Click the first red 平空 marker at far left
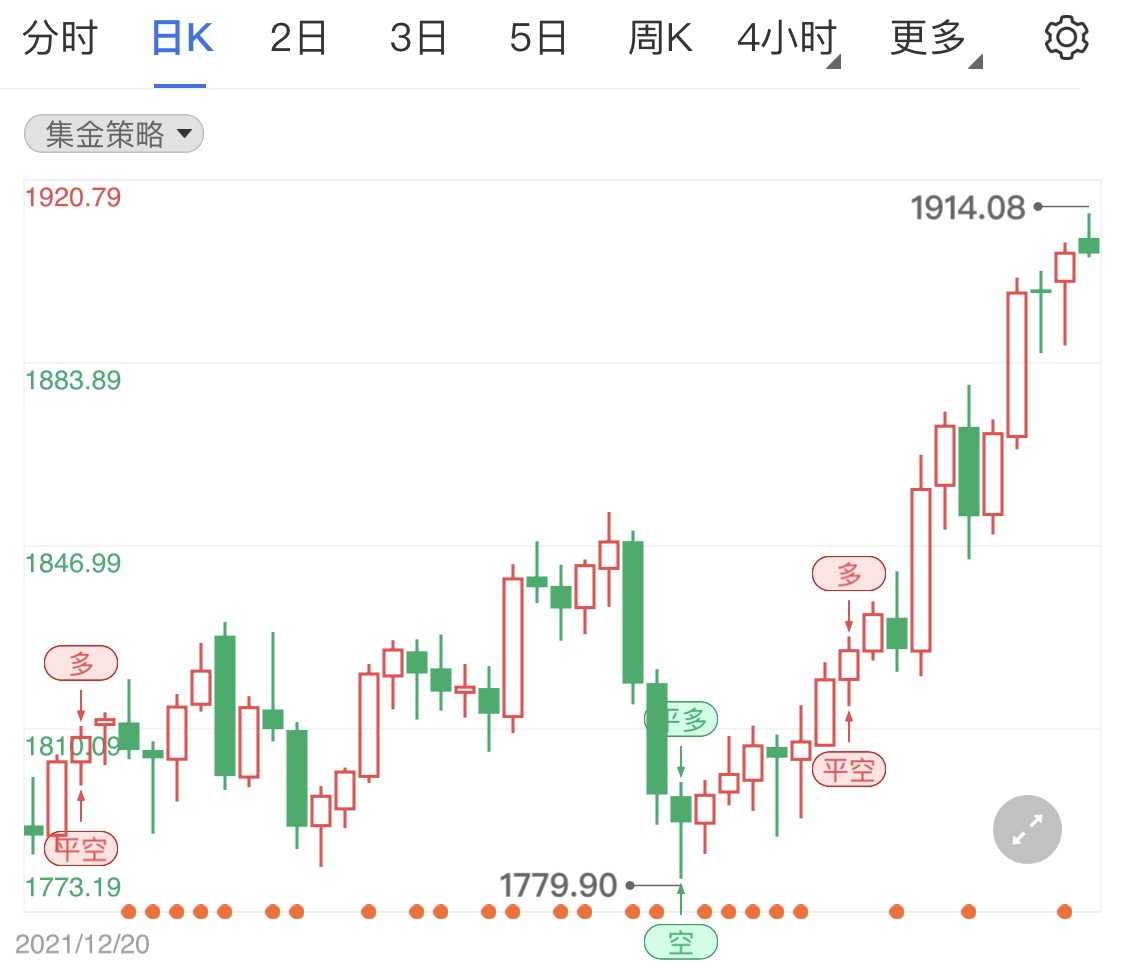The image size is (1125, 973). click(82, 849)
